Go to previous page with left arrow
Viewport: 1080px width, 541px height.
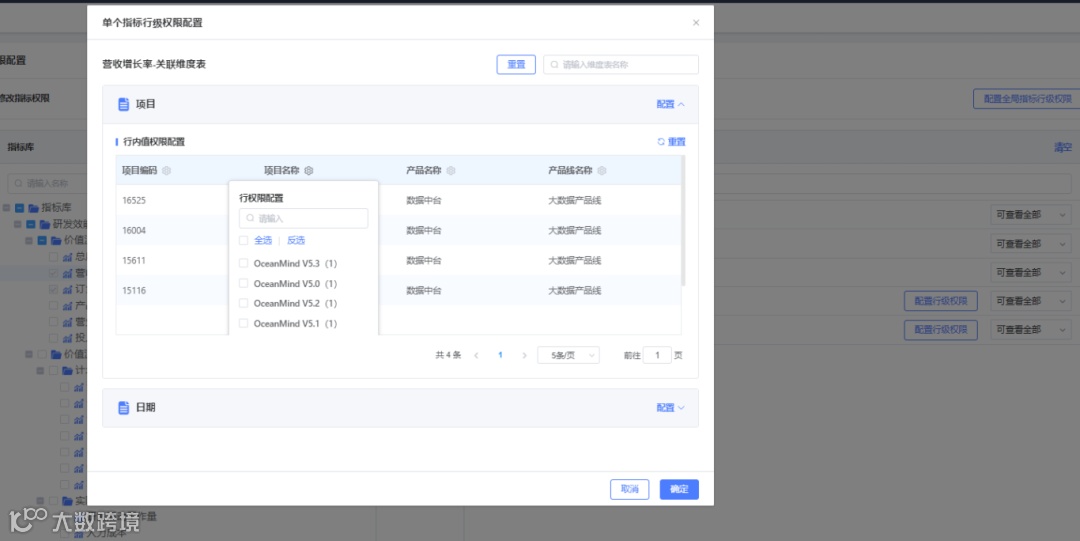coord(476,356)
